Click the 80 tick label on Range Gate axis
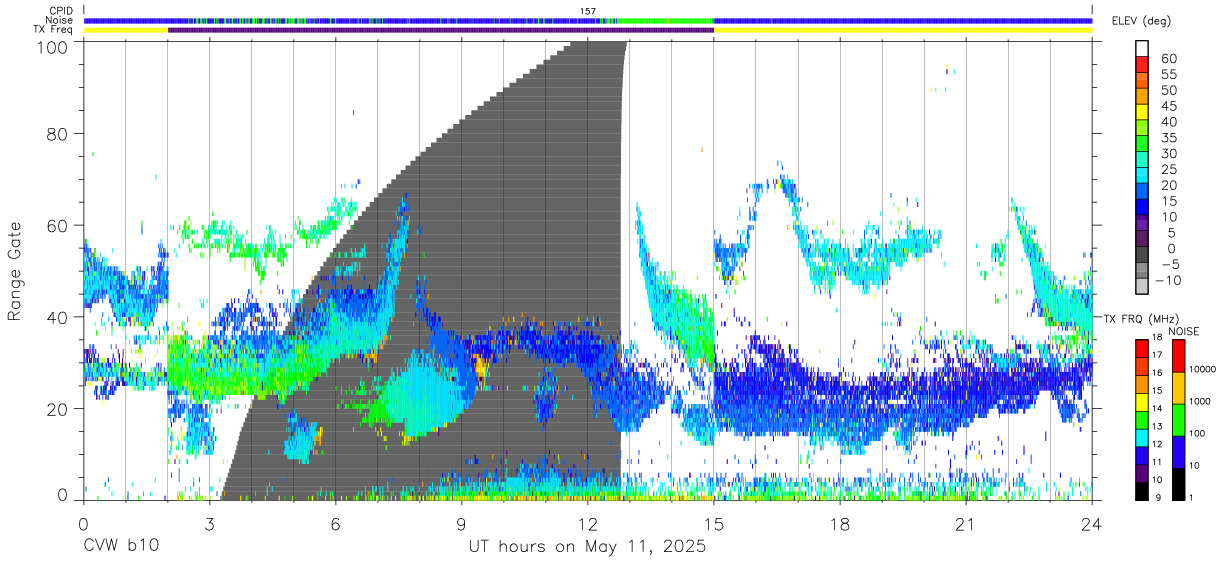The image size is (1228, 567). (58, 133)
